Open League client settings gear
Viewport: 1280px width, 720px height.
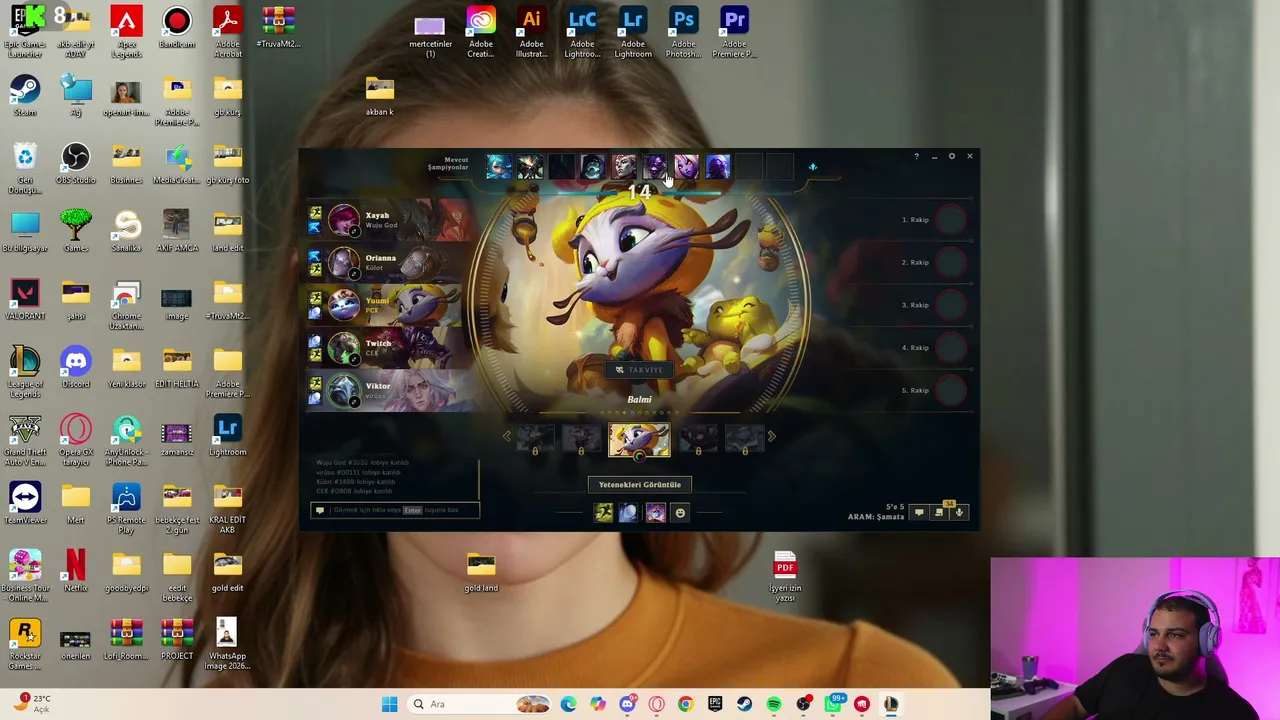[x=952, y=156]
